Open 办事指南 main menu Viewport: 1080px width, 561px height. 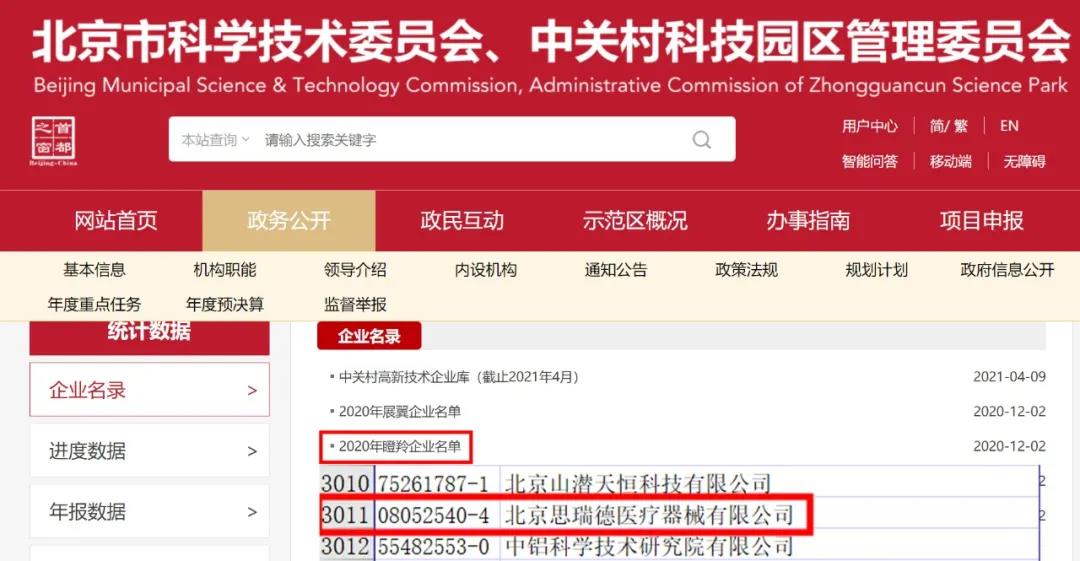[x=808, y=221]
